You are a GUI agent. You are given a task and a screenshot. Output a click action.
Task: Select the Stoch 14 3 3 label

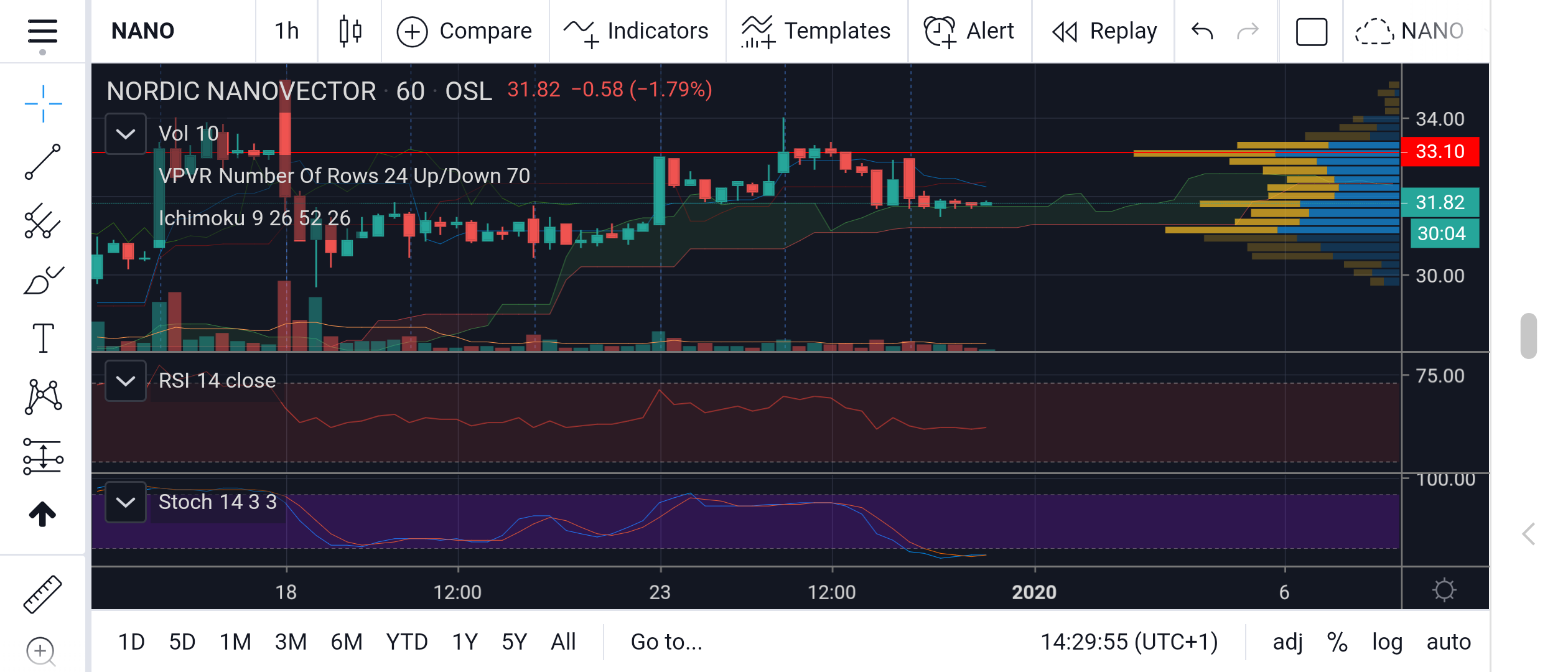[x=217, y=502]
